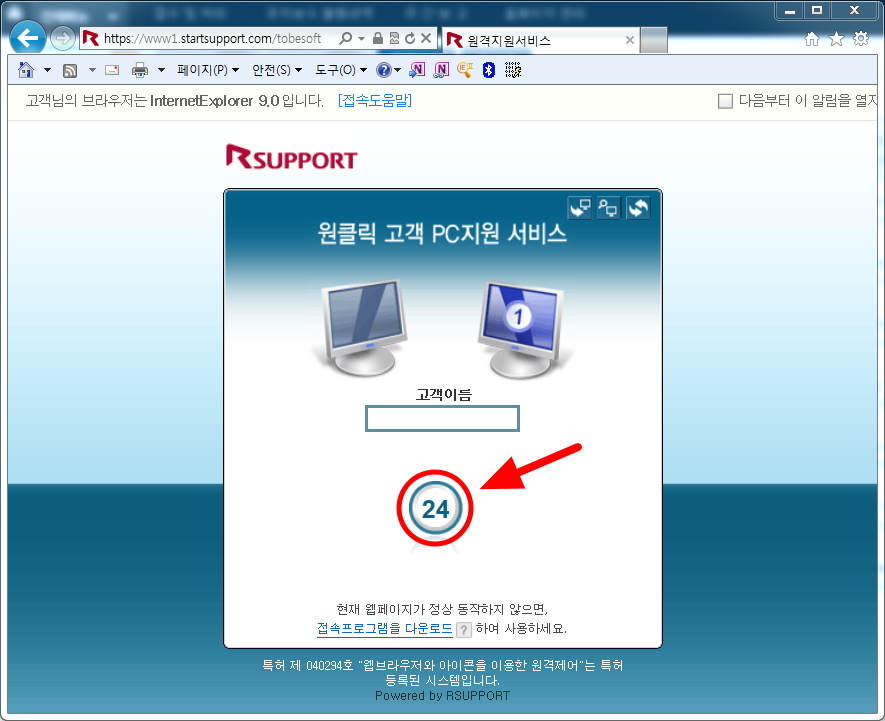Stop loading with the address bar X
Viewport: 885px width, 721px height.
coord(426,38)
